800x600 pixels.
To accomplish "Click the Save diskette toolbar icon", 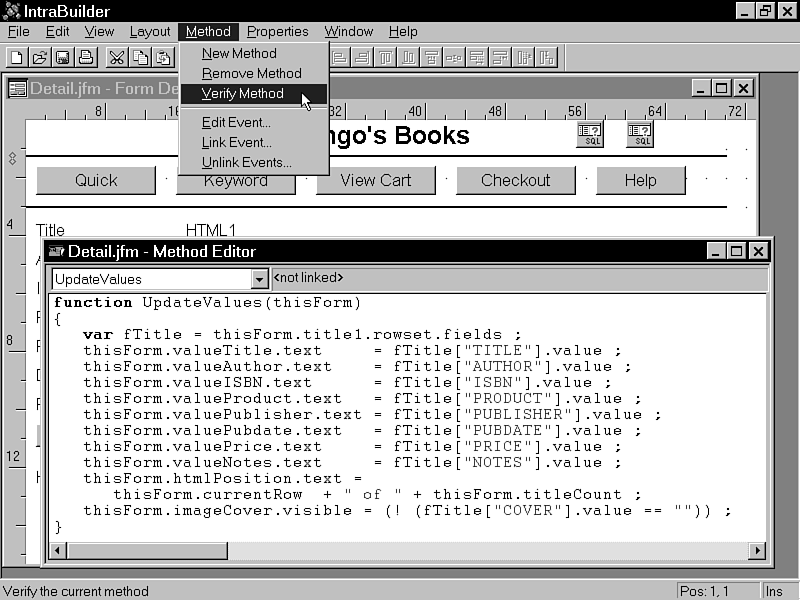I will 63,57.
